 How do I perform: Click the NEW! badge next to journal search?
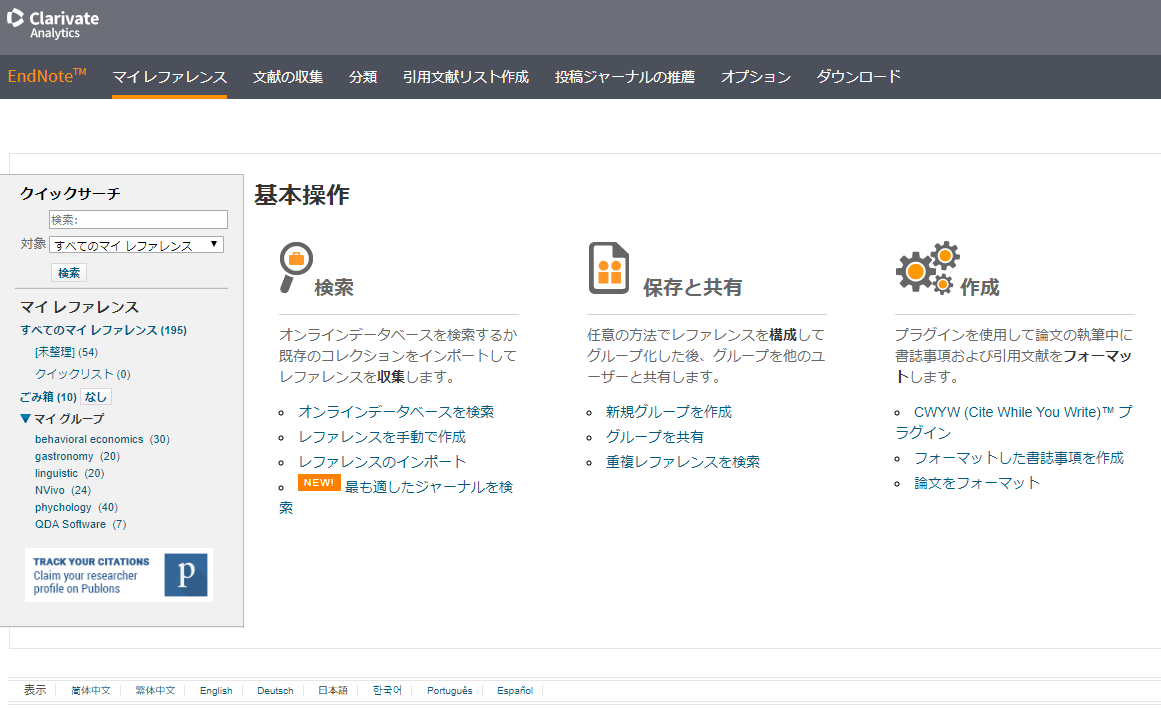pos(319,482)
